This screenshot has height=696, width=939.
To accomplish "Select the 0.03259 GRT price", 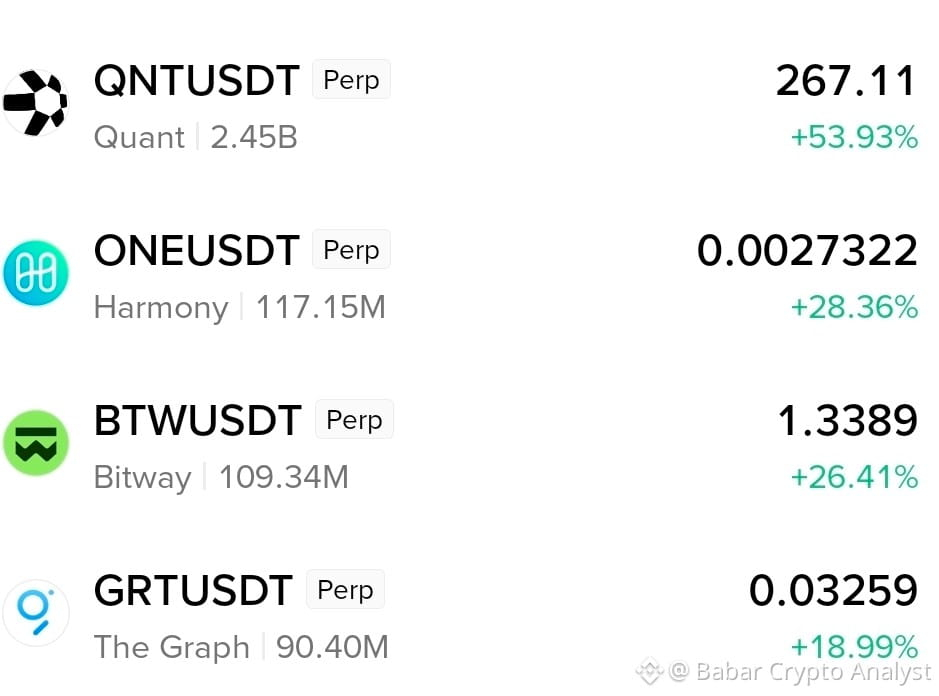I will pos(833,591).
